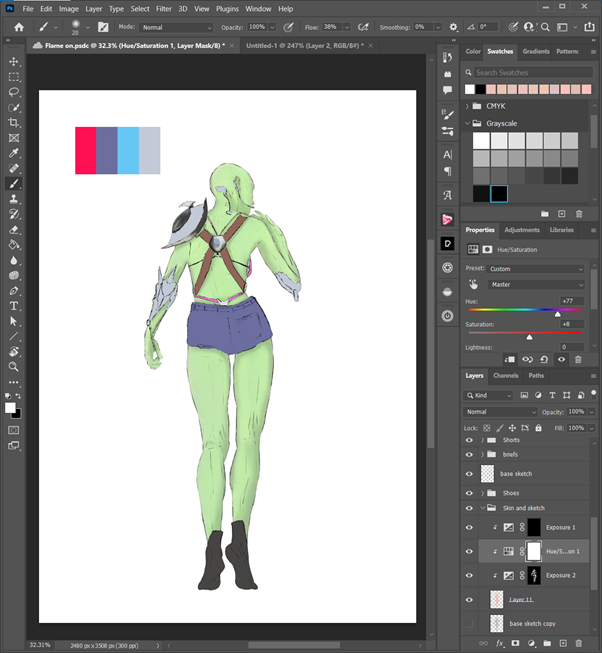Viewport: 602px width, 653px height.
Task: Collapse the Skin and sketch group
Action: pyautogui.click(x=481, y=508)
